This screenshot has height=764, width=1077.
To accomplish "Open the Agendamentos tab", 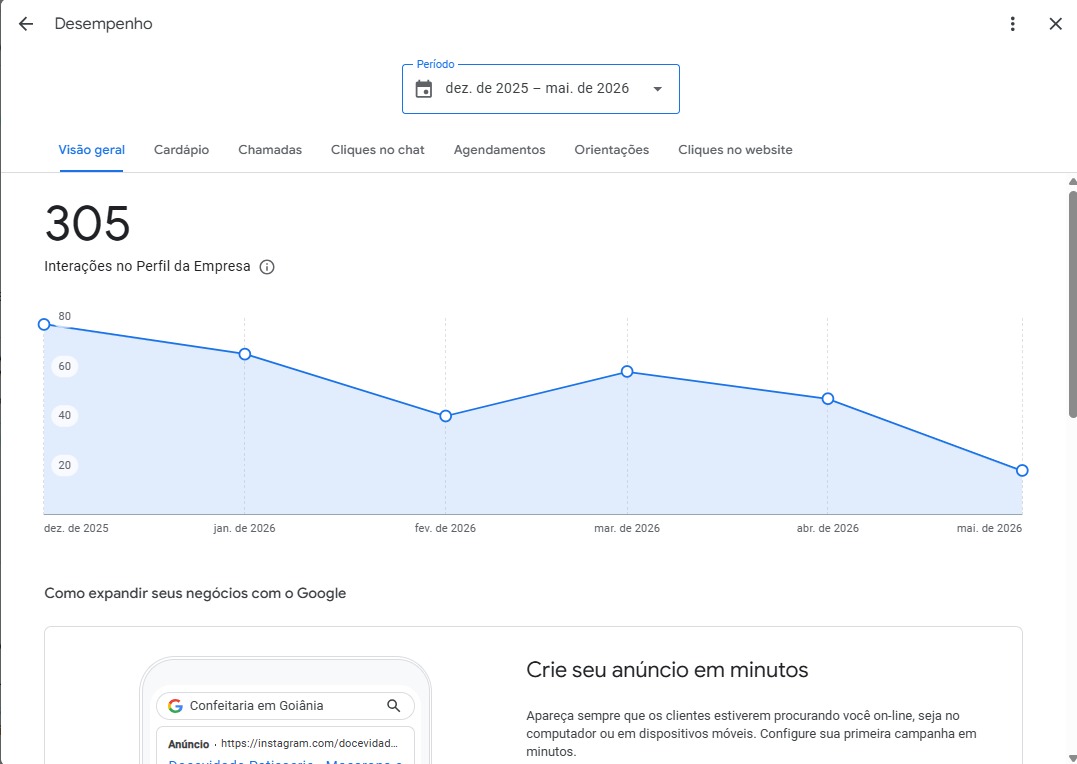I will [x=499, y=150].
